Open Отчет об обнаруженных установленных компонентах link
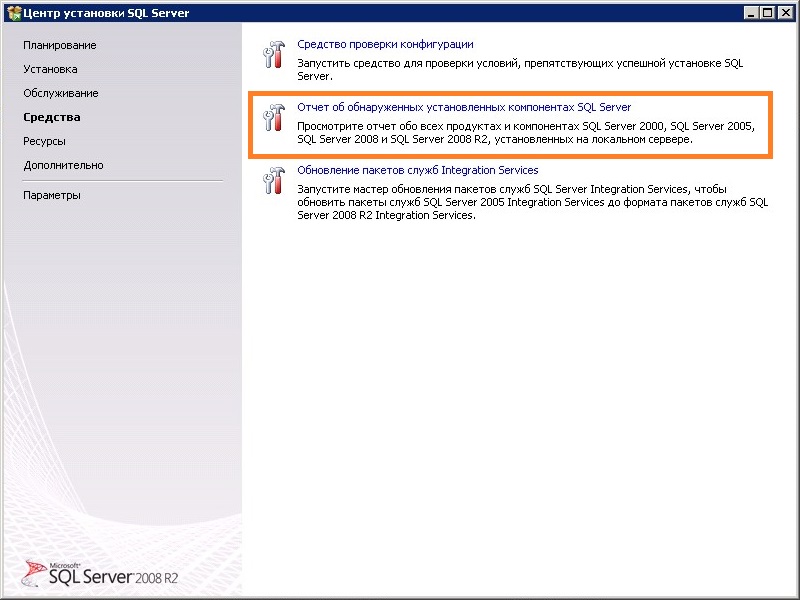Viewport: 800px width, 600px height. tap(464, 107)
